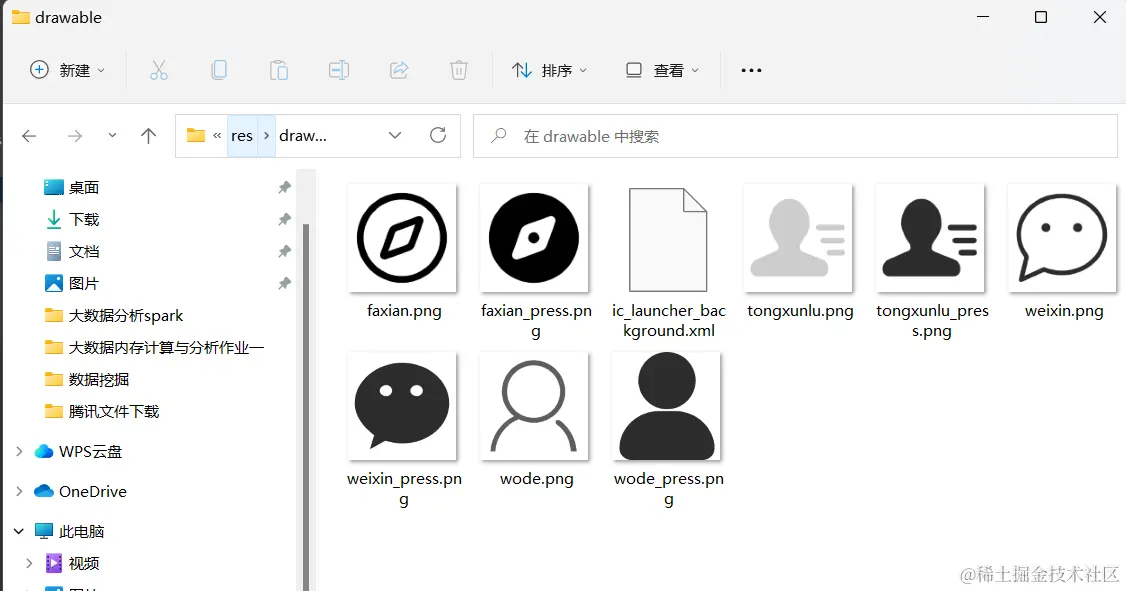Click the faxian.png file name

404,311
